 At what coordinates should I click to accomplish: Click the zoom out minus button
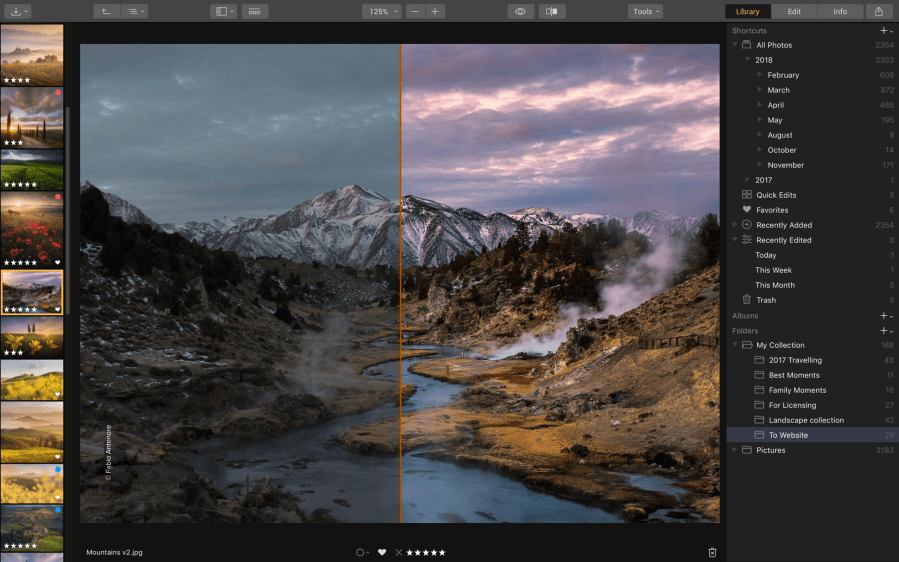tap(415, 12)
